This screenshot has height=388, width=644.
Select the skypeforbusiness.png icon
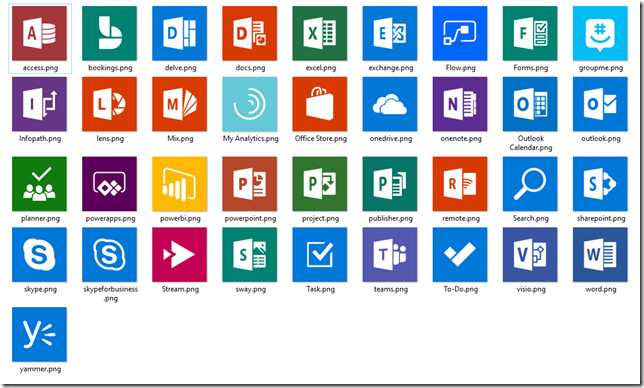(110, 255)
